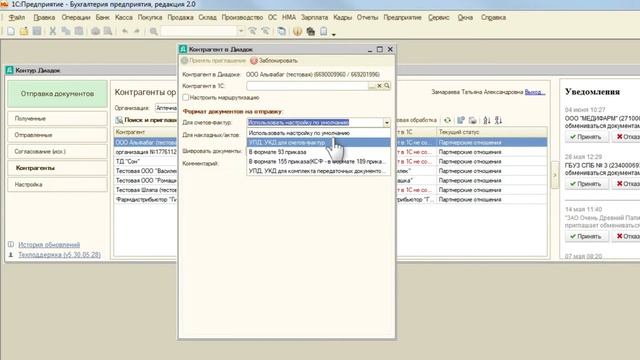Open the Файл menu
The image size is (640, 360).
pyautogui.click(x=16, y=18)
